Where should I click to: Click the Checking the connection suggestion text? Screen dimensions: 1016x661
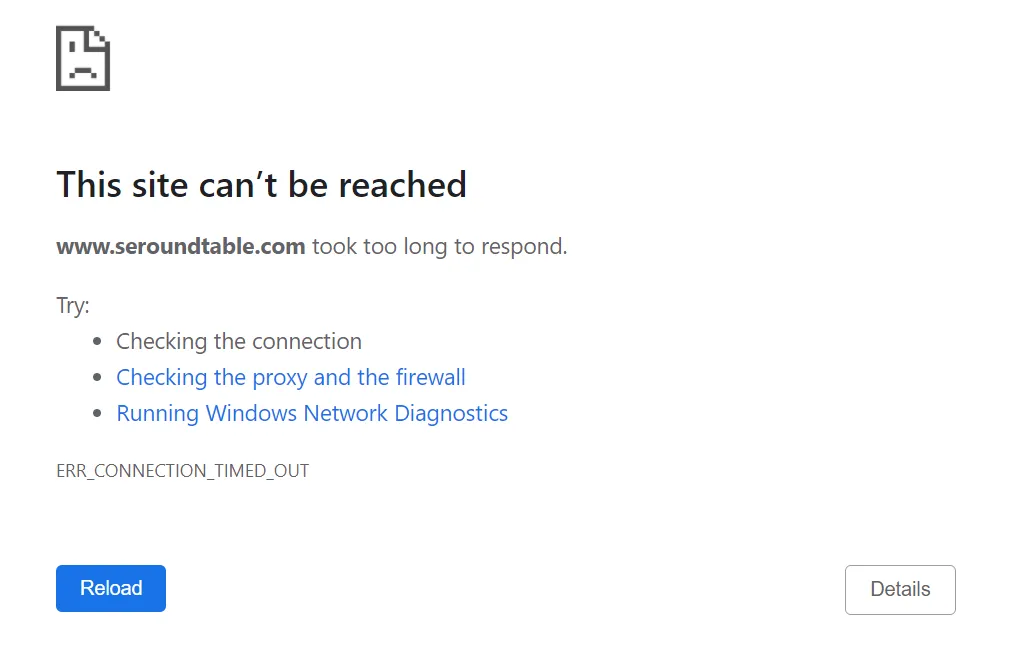coord(239,342)
